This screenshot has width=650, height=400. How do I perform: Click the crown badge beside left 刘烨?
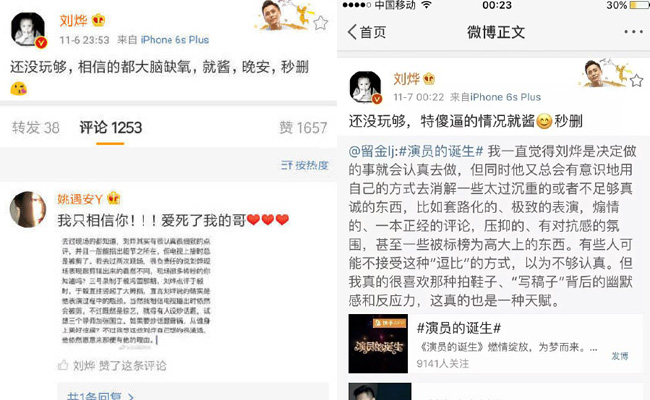click(x=98, y=19)
